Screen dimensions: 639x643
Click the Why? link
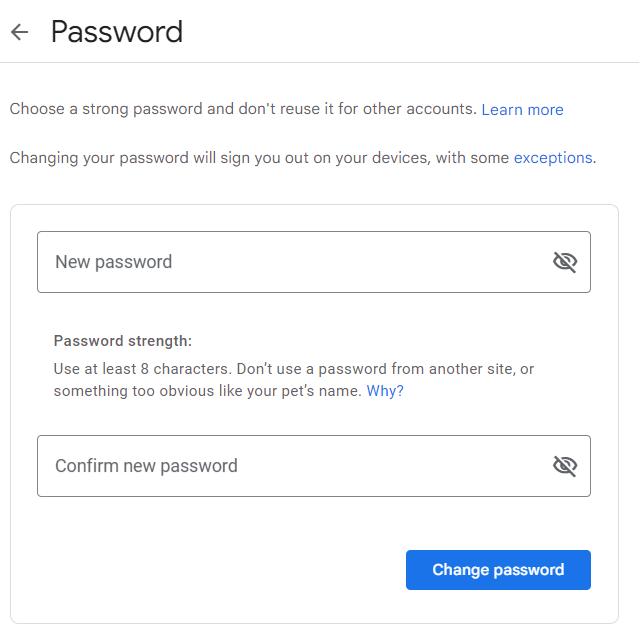click(385, 391)
